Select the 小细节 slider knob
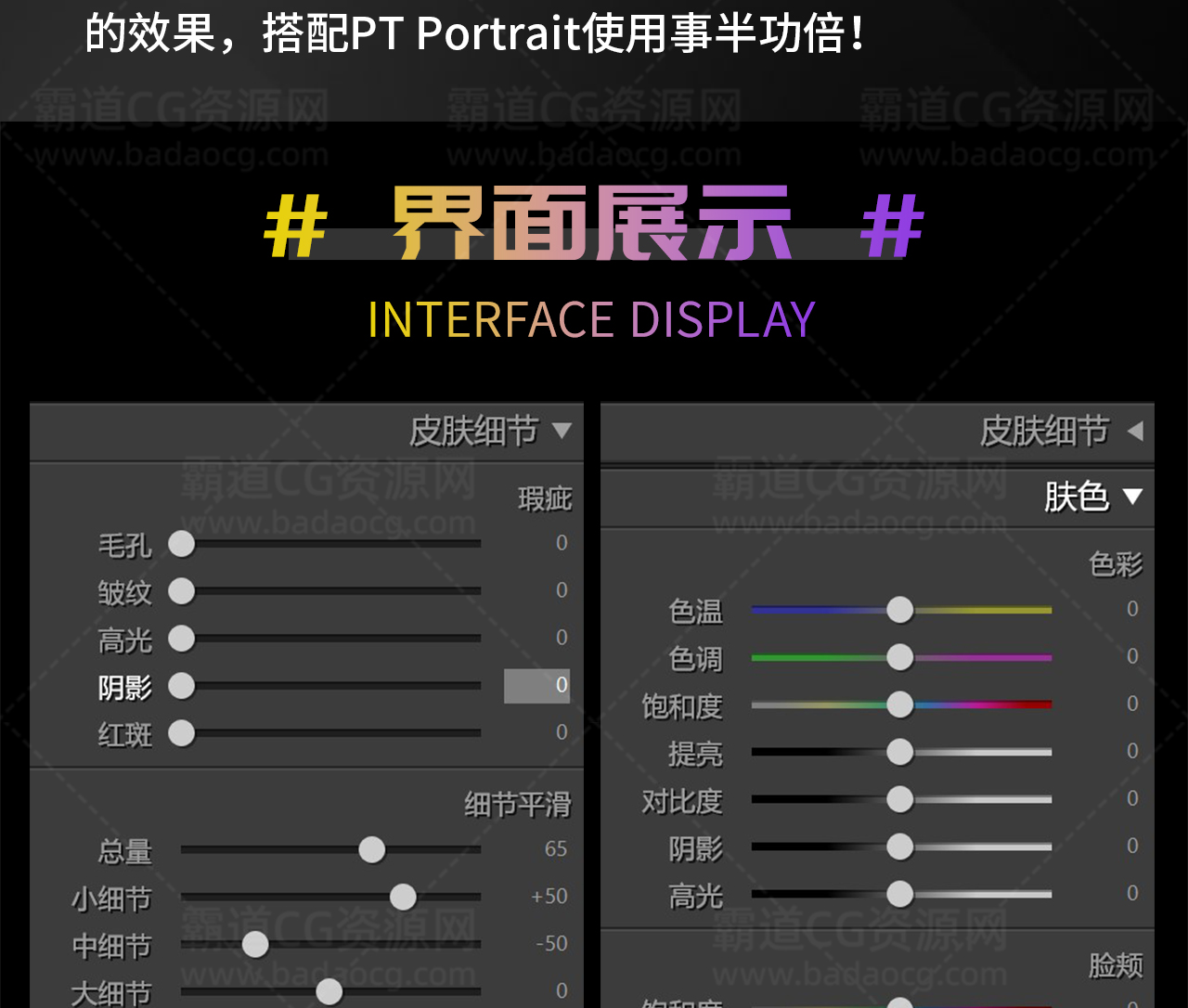The height and width of the screenshot is (1008, 1188). click(x=403, y=897)
